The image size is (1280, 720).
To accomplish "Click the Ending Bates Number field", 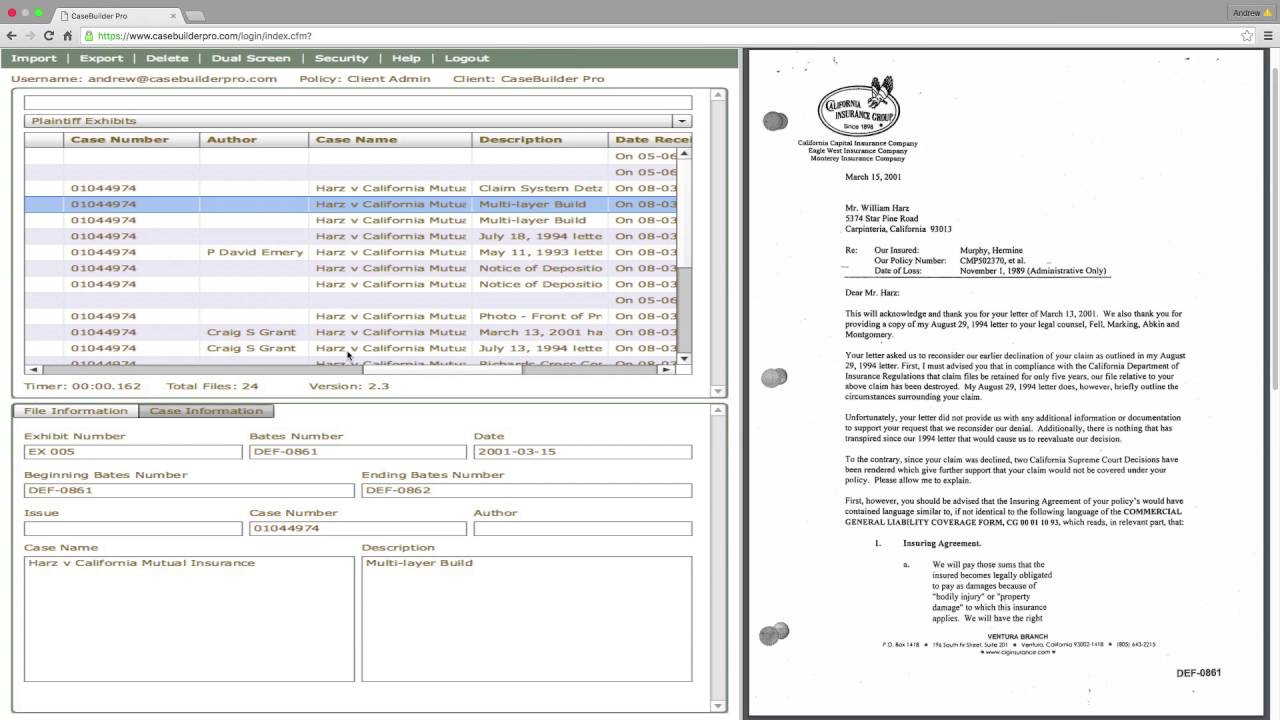I will click(527, 491).
